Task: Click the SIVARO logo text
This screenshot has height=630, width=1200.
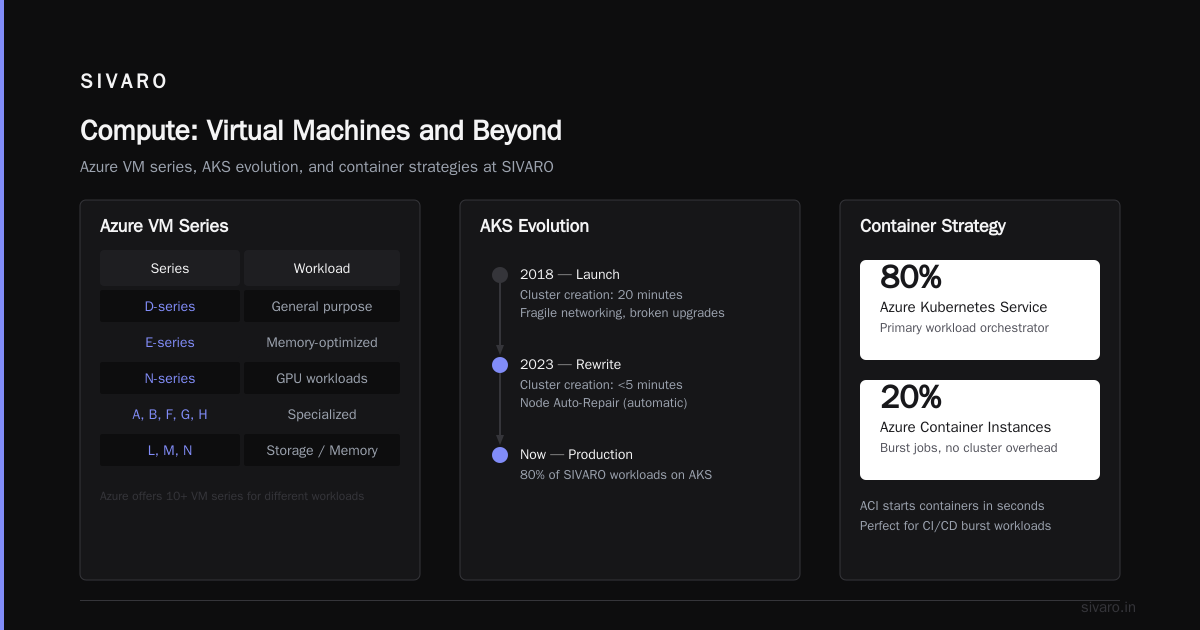Action: (x=124, y=82)
